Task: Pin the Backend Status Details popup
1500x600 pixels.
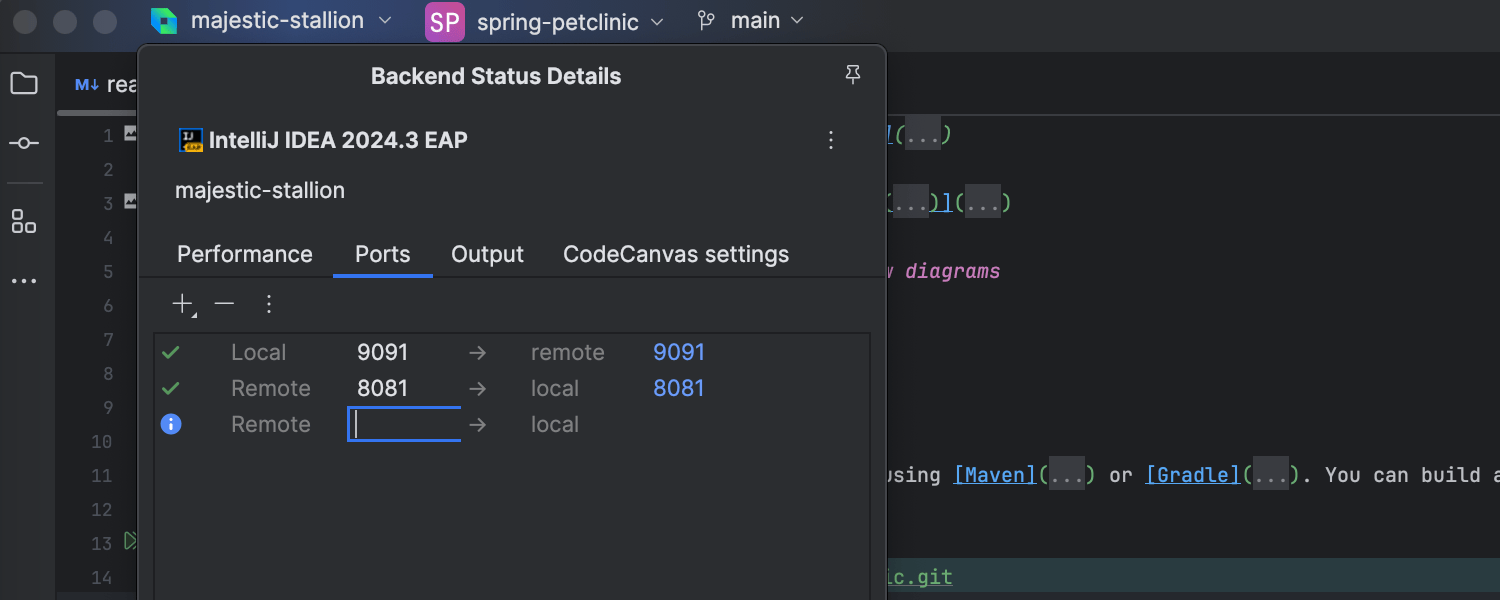Action: (x=852, y=76)
